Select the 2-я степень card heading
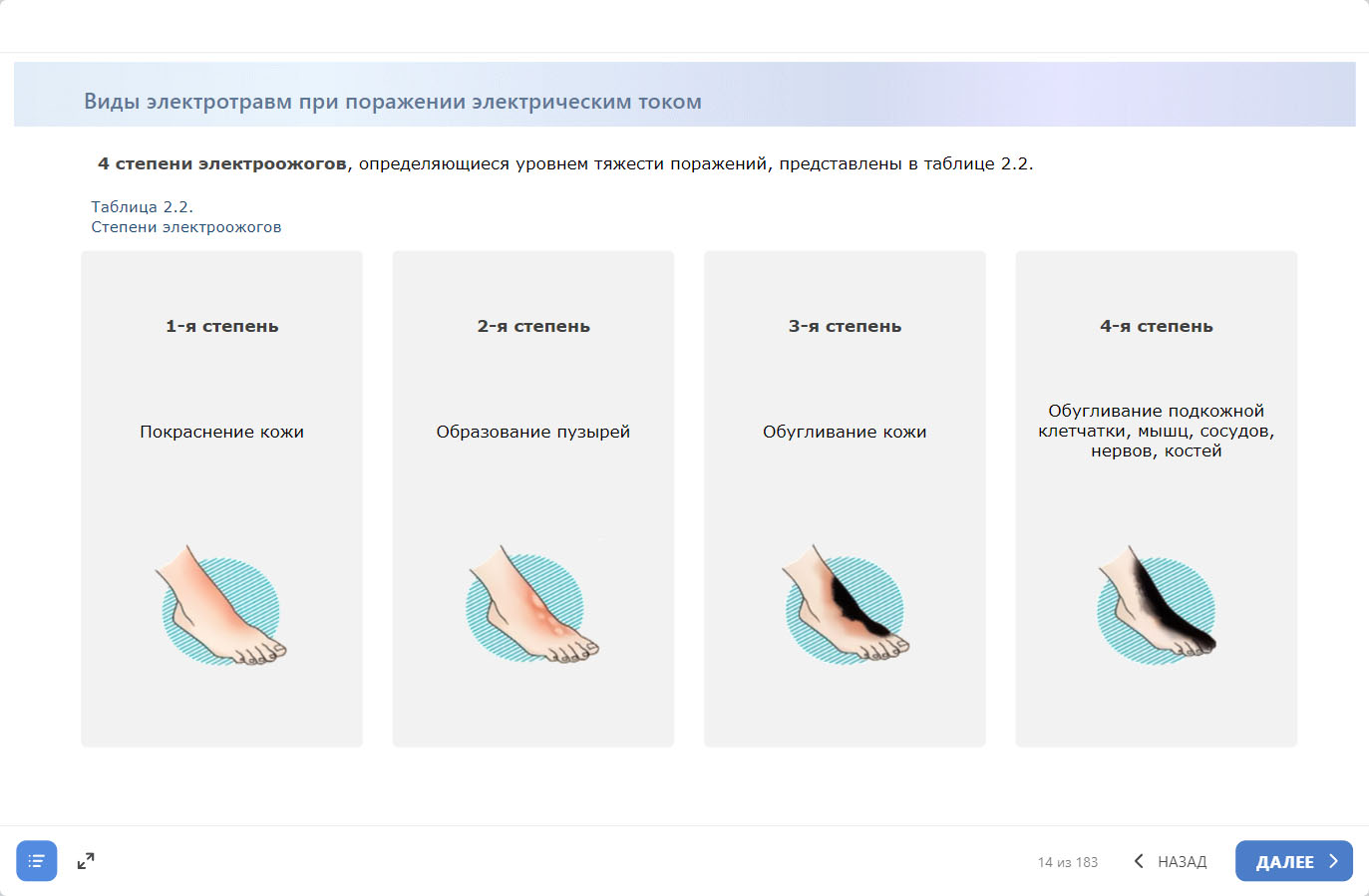Screen dimensions: 1369x896 coord(533,326)
